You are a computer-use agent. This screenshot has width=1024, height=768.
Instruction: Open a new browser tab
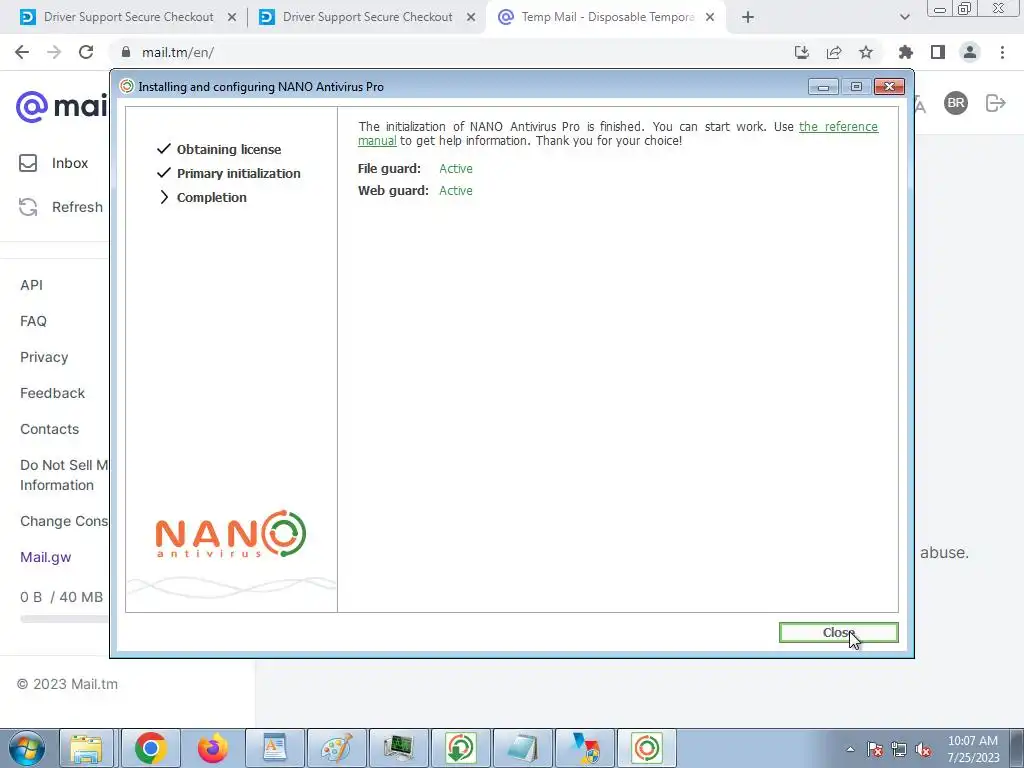click(748, 18)
